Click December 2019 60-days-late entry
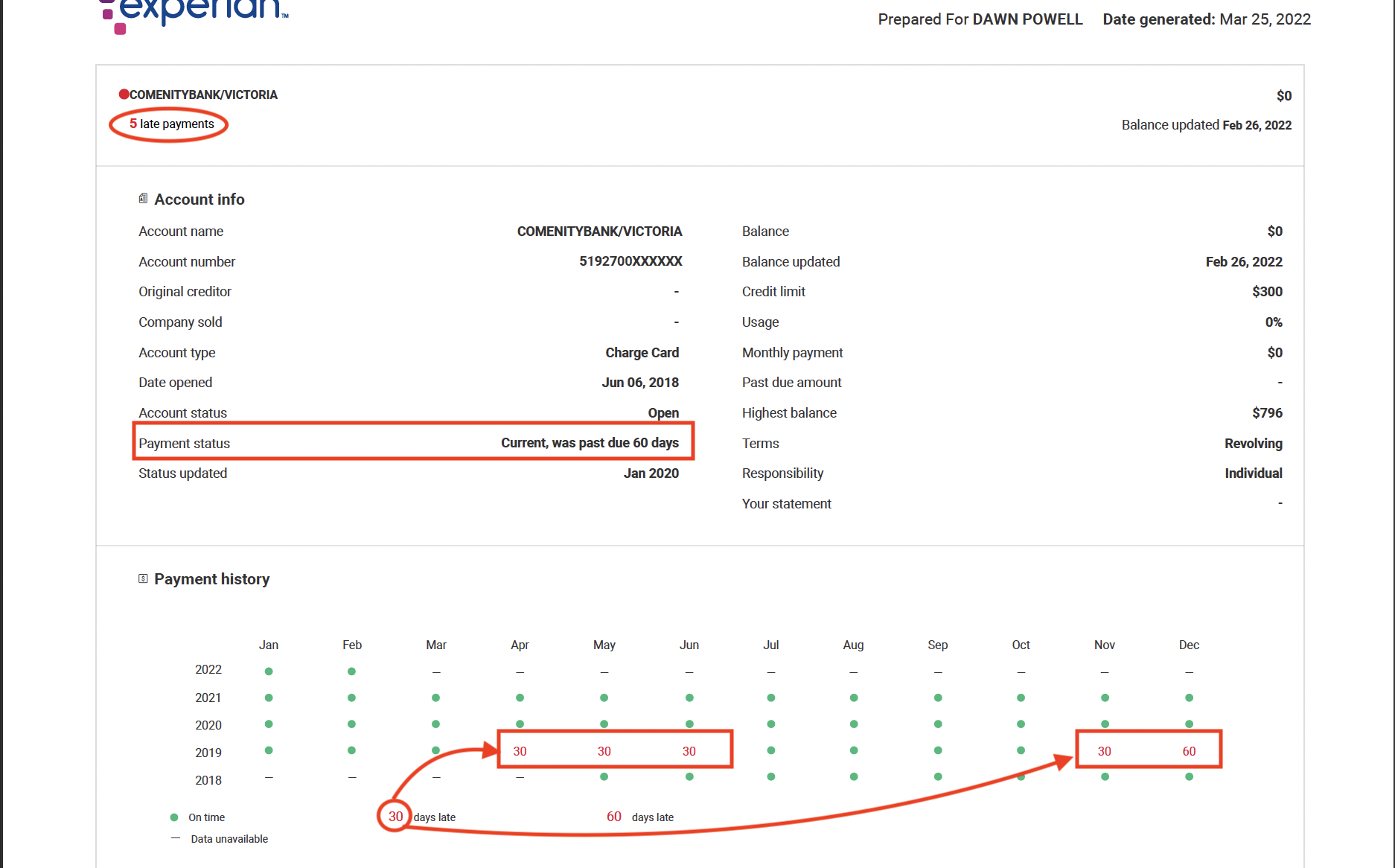The image size is (1395, 868). pyautogui.click(x=1189, y=751)
